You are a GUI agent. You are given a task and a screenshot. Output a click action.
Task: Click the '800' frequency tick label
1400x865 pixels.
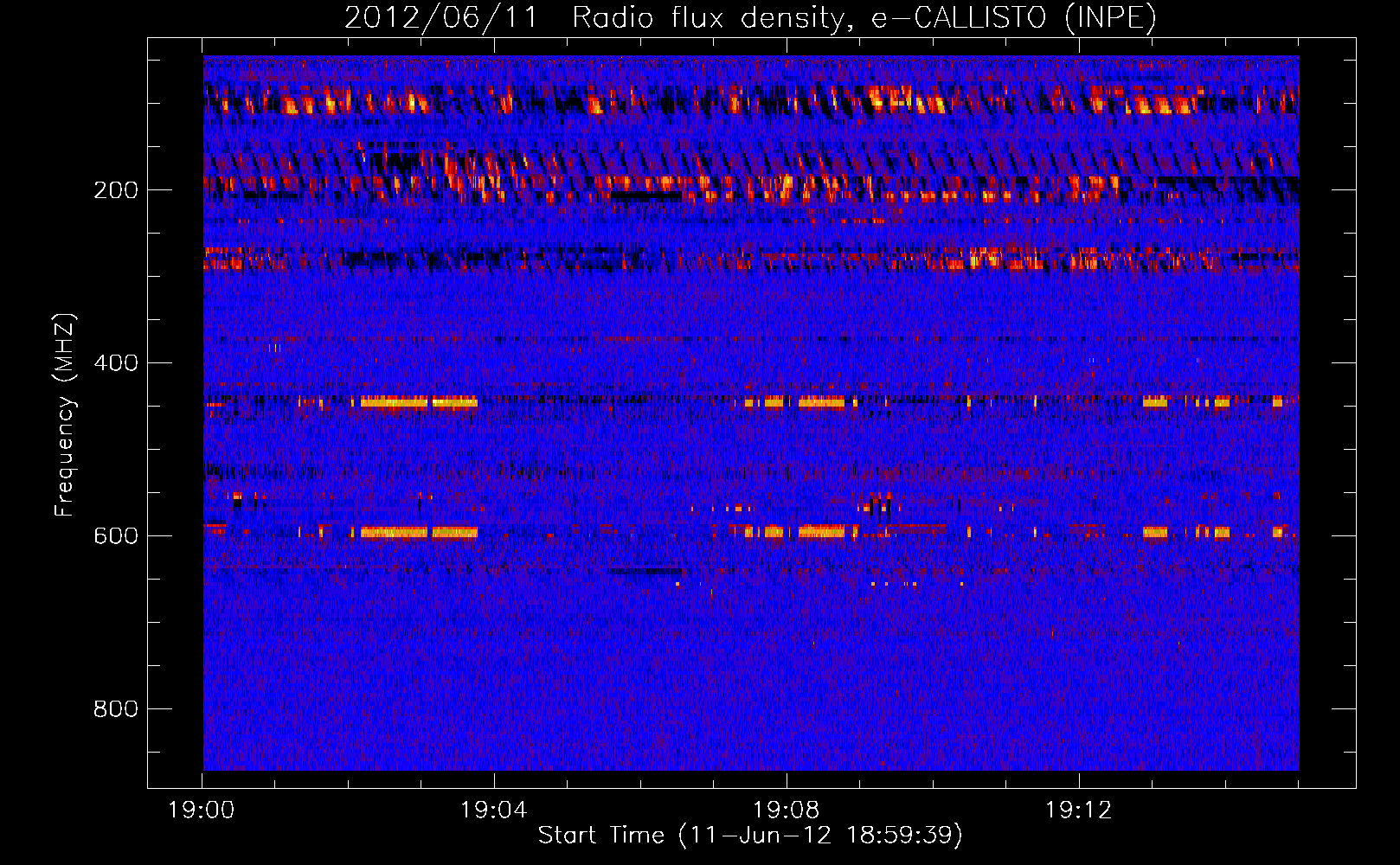pyautogui.click(x=116, y=709)
